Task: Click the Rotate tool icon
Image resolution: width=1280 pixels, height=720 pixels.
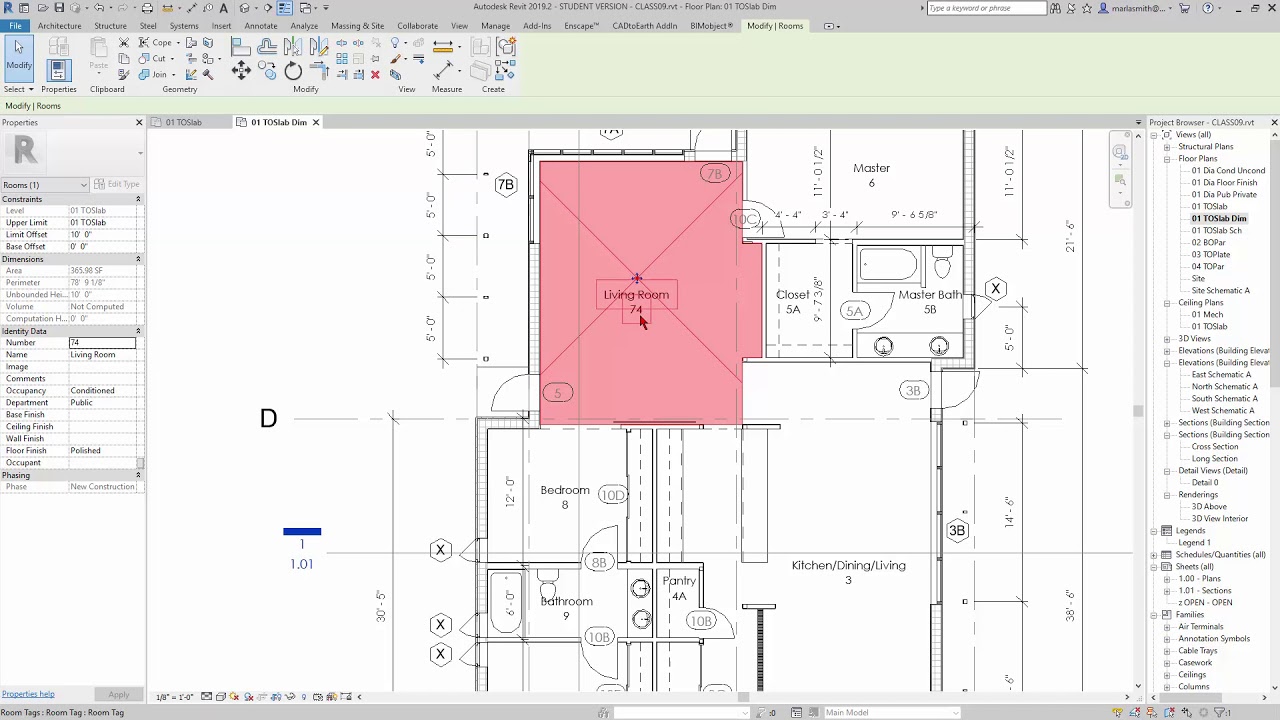Action: [x=293, y=70]
